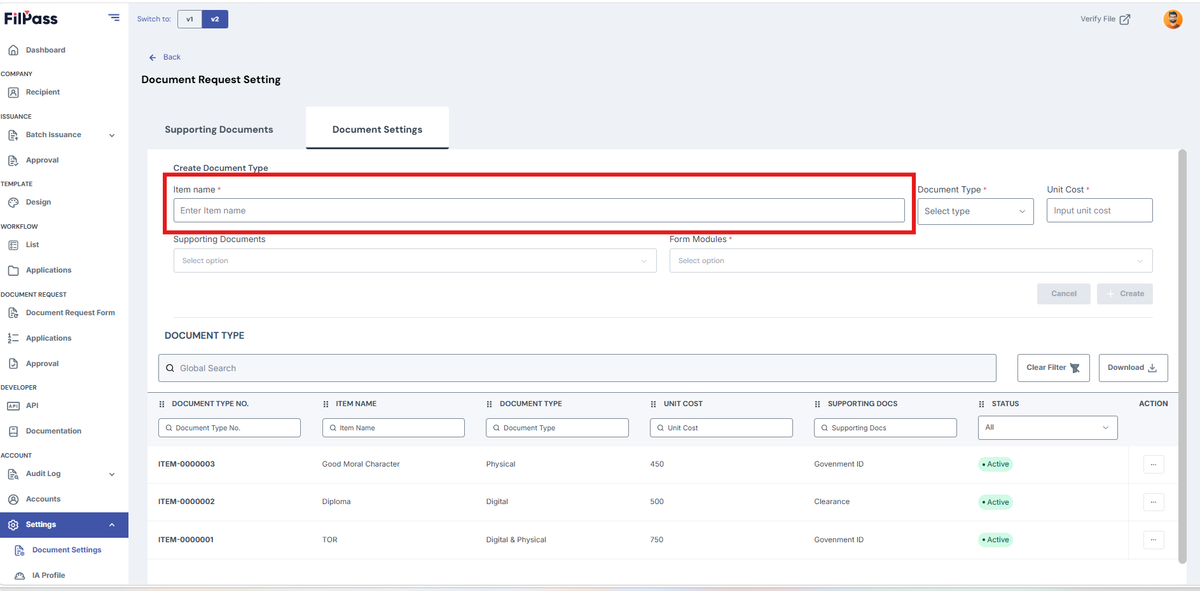Click the Back arrow link
Screen dimensions: 1200x591
[165, 57]
